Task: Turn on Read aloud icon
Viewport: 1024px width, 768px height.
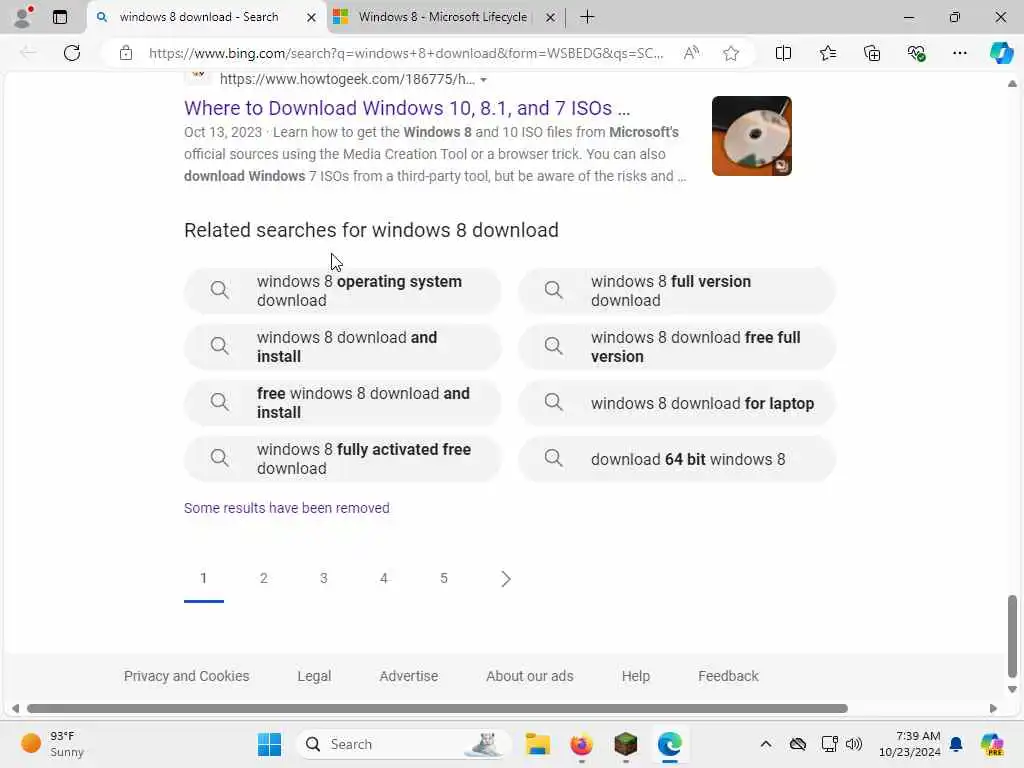Action: pos(691,53)
